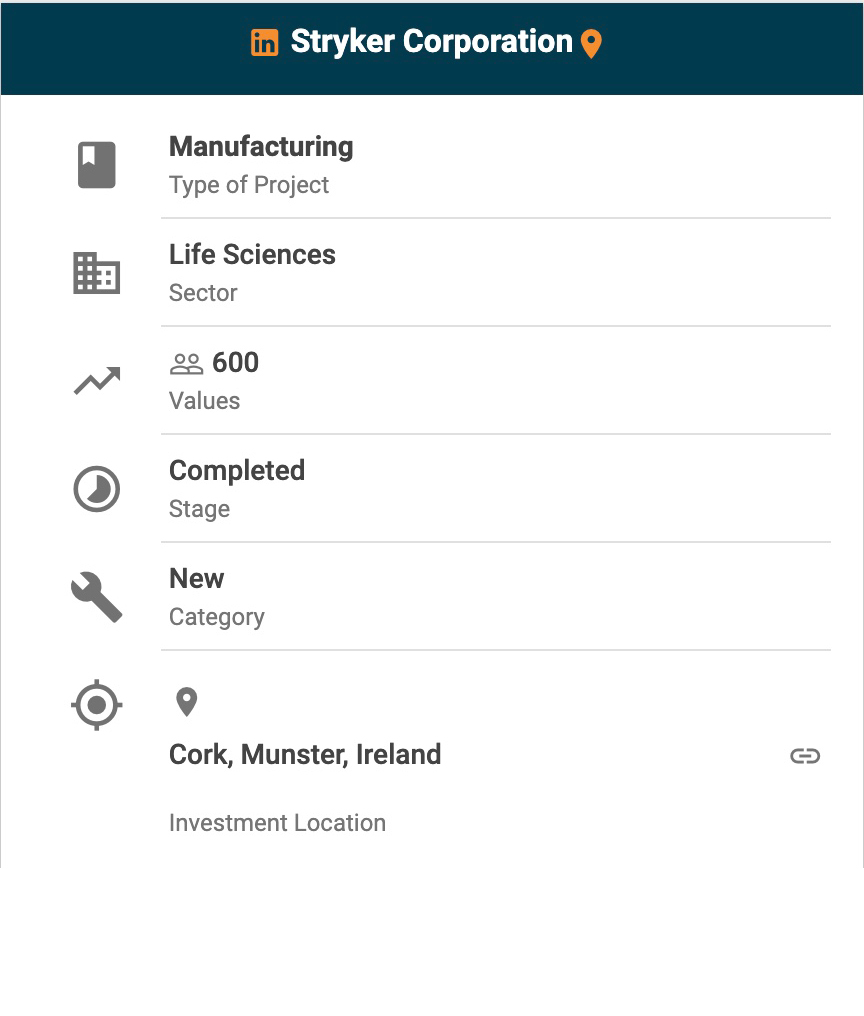Click the wrench icon for Category
Viewport: 864px width, 1016px height.
97,598
